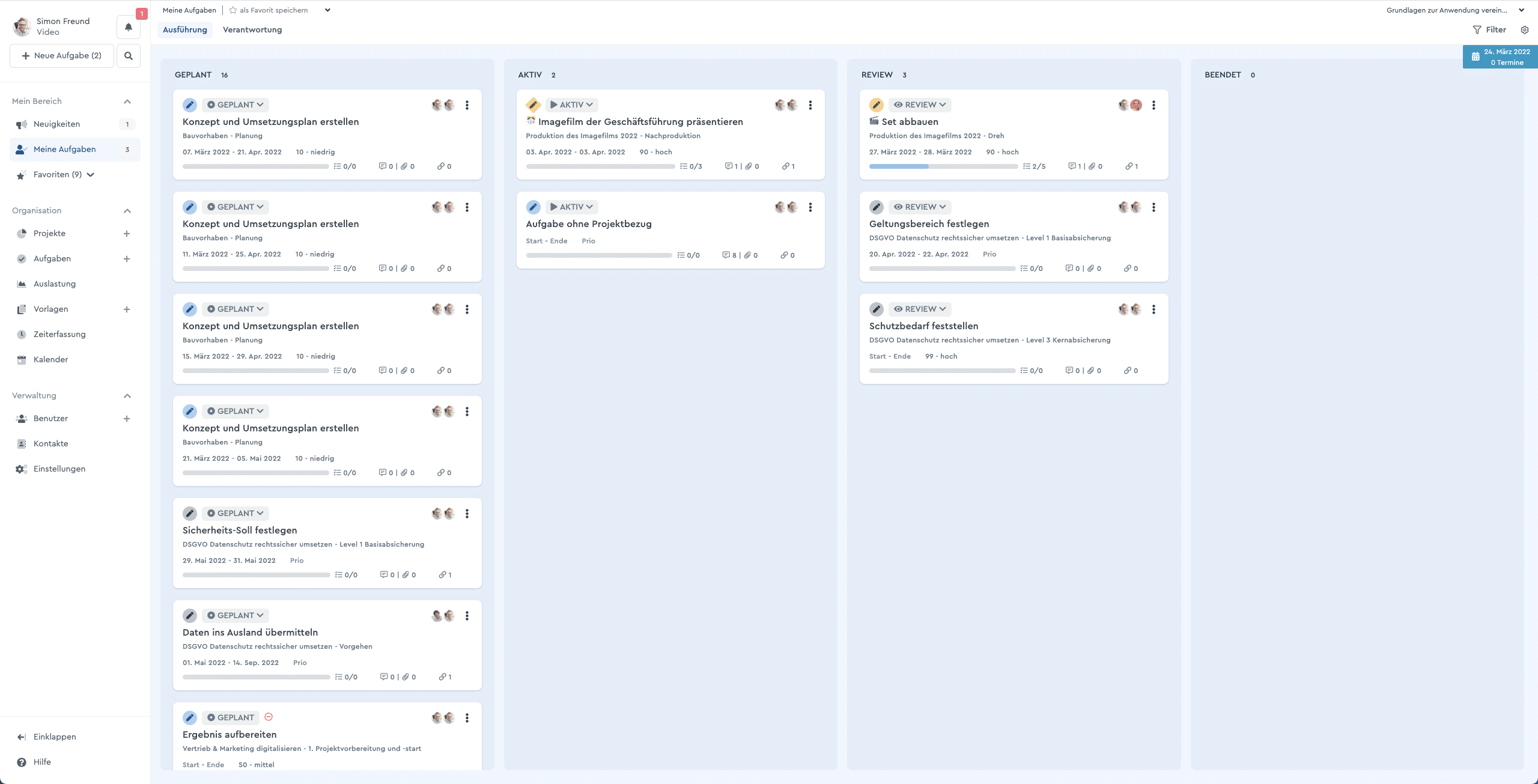Image resolution: width=1538 pixels, height=784 pixels.
Task: Open kebab menu on Imagefilm präsentieren card
Action: (x=810, y=105)
